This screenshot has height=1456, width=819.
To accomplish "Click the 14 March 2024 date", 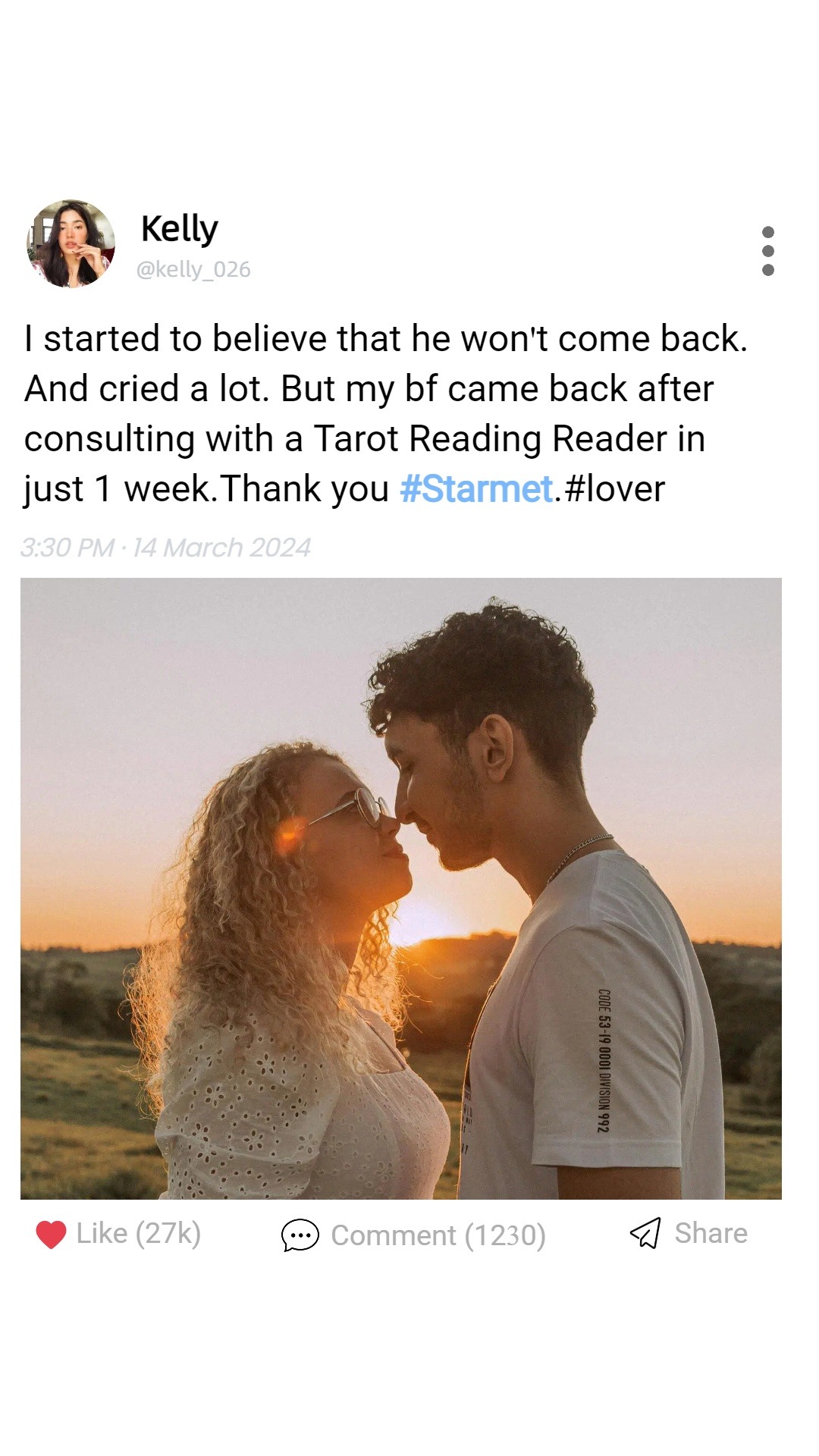I will tap(221, 548).
